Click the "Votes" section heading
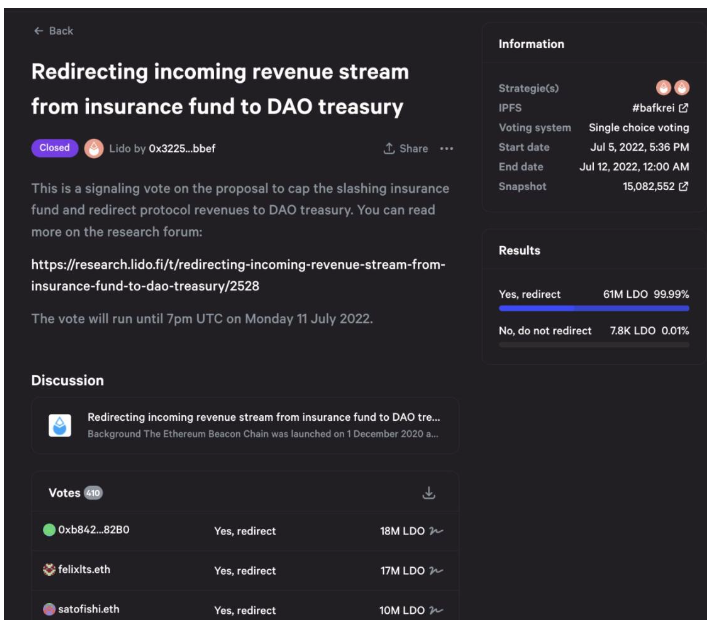 coord(64,493)
